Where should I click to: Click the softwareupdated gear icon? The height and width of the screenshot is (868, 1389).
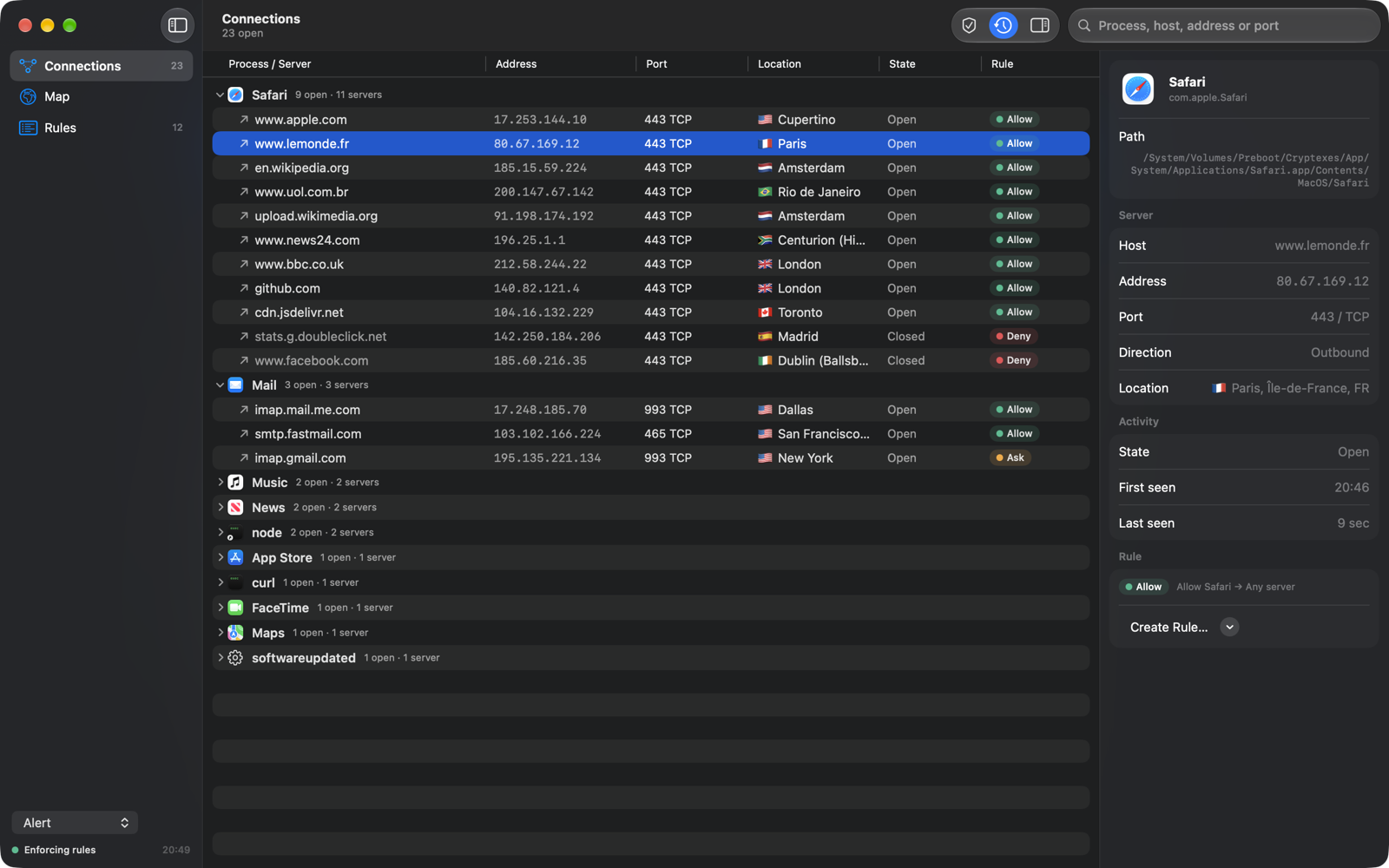click(235, 658)
